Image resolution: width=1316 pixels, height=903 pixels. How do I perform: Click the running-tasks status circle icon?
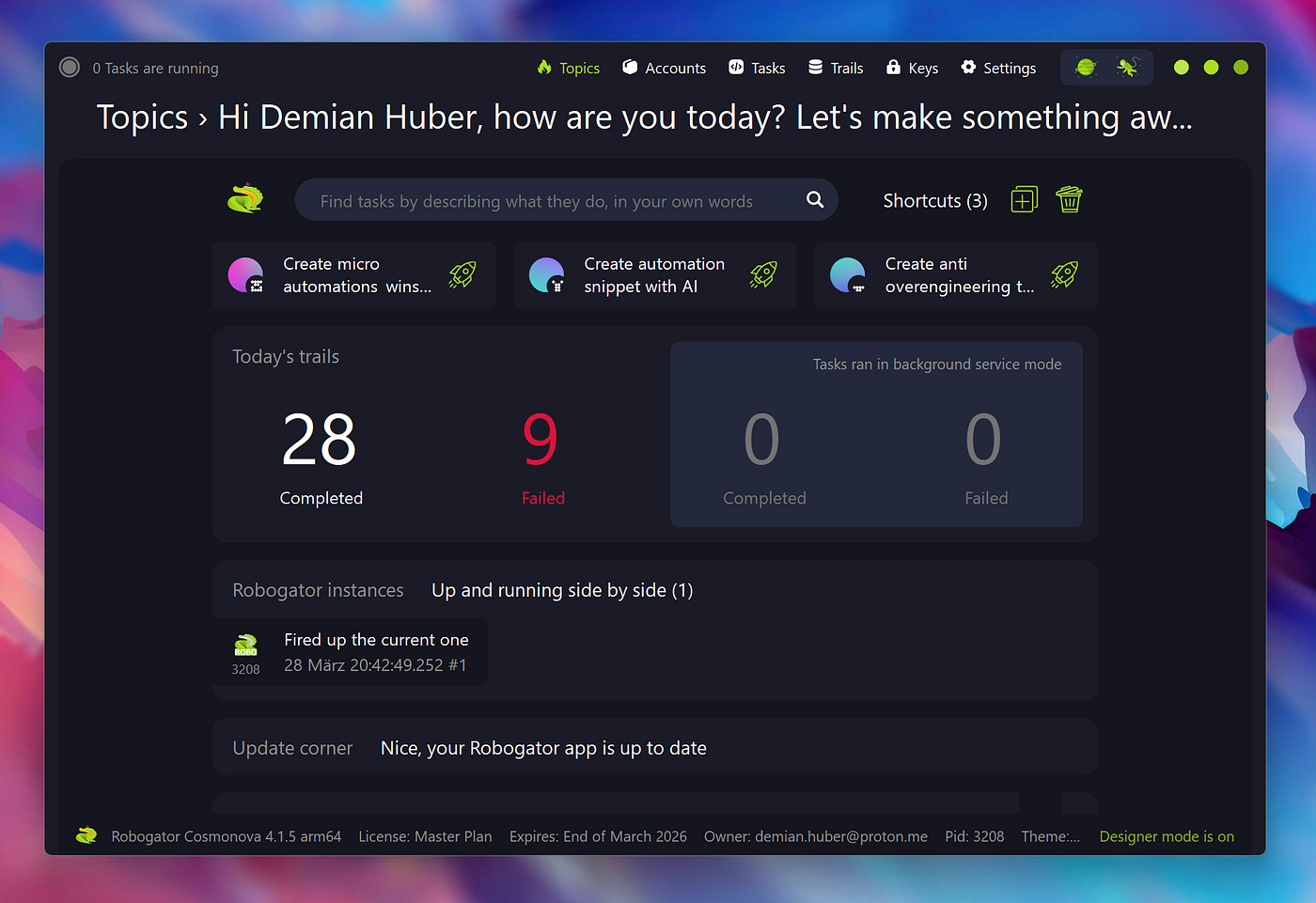pos(70,68)
